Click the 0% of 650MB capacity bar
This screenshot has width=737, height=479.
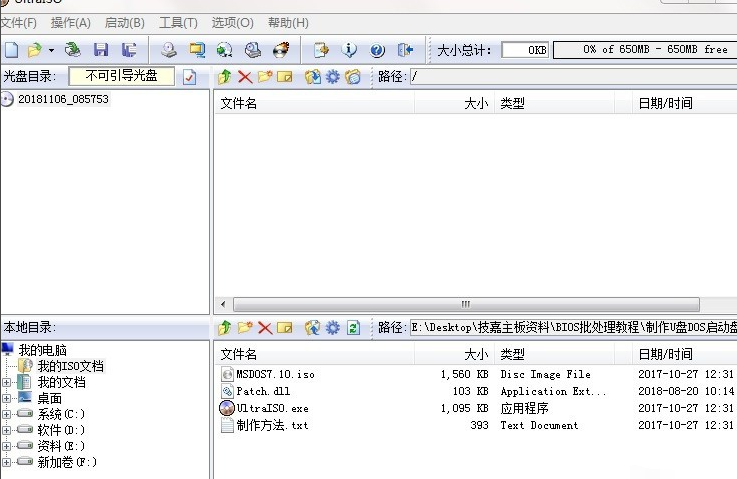(x=645, y=50)
